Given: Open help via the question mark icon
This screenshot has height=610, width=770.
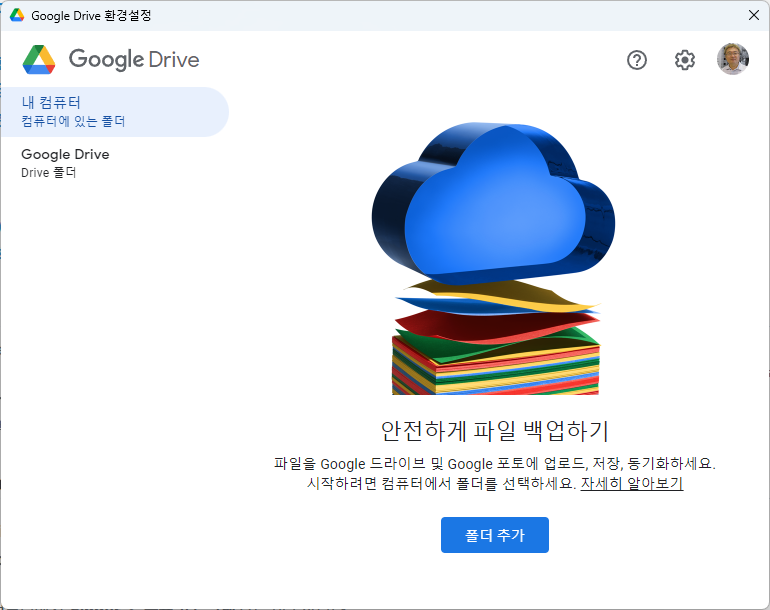Looking at the screenshot, I should click(637, 60).
